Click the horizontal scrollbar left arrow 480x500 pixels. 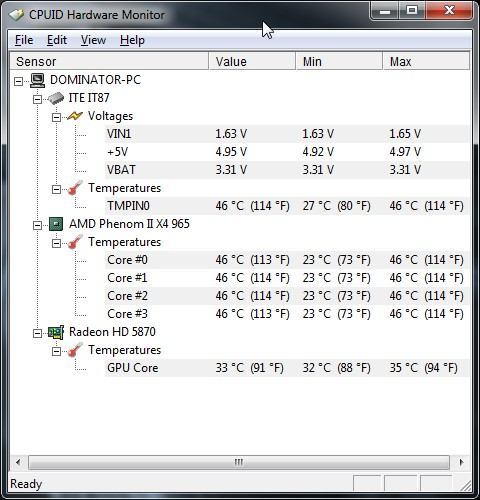tap(18, 462)
